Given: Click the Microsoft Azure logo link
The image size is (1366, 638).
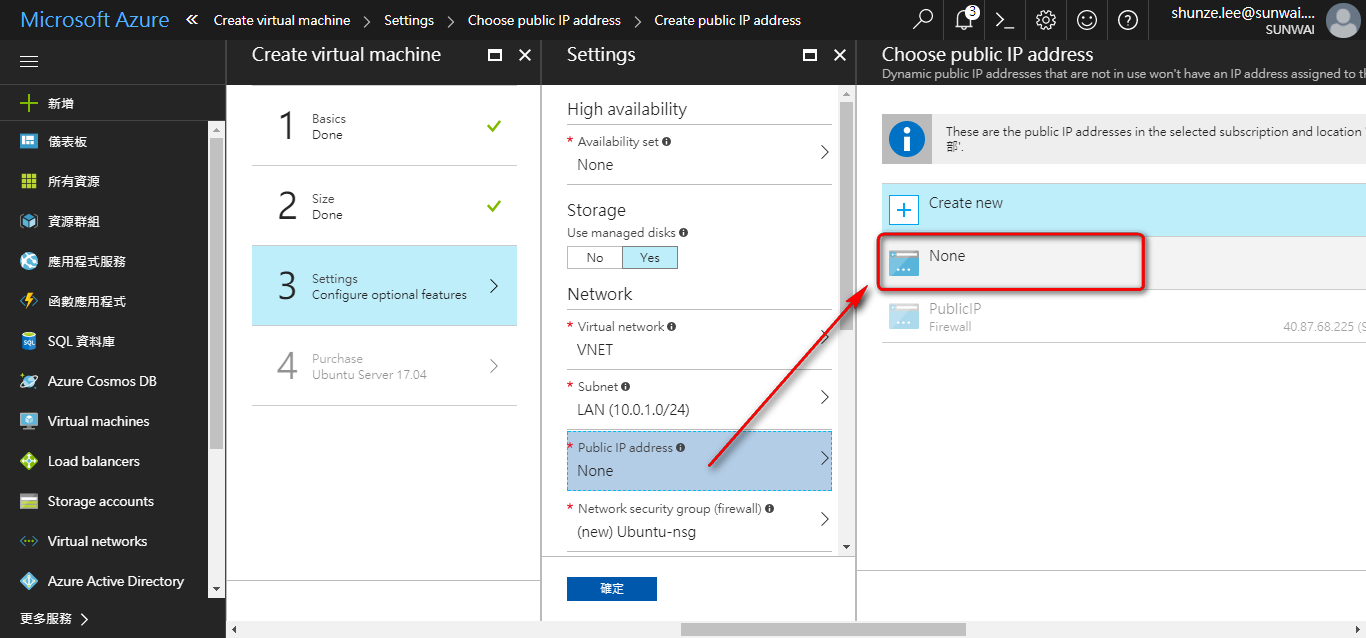Looking at the screenshot, I should pos(94,20).
